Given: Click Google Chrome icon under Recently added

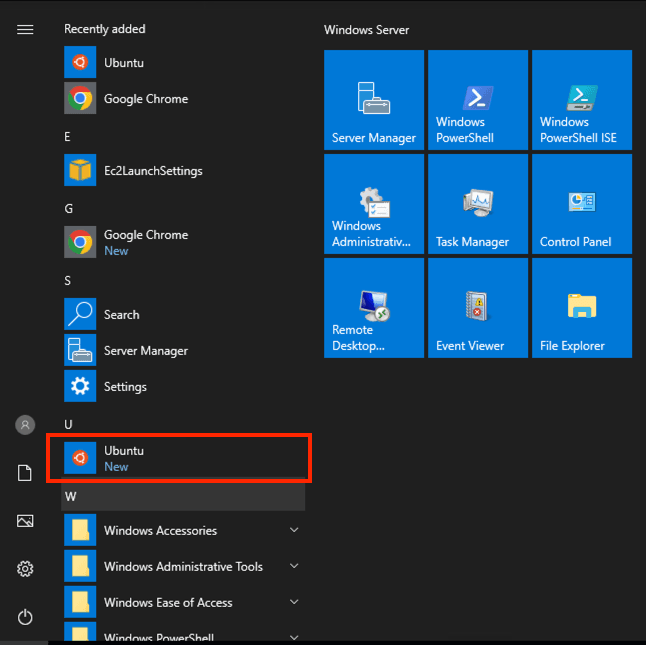Looking at the screenshot, I should click(x=80, y=98).
